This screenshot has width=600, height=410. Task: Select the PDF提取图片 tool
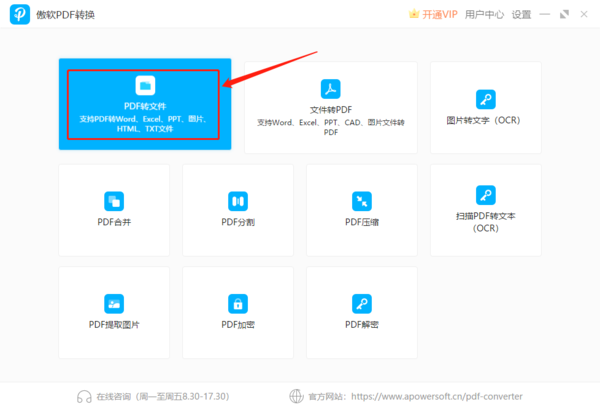pyautogui.click(x=114, y=311)
